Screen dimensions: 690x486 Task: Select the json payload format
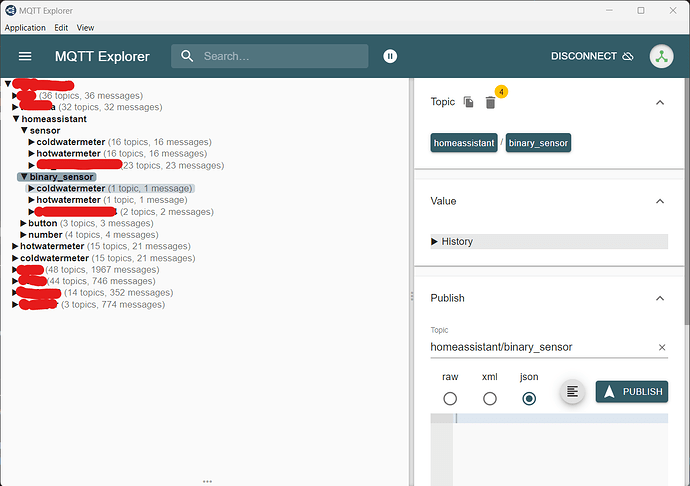point(529,398)
